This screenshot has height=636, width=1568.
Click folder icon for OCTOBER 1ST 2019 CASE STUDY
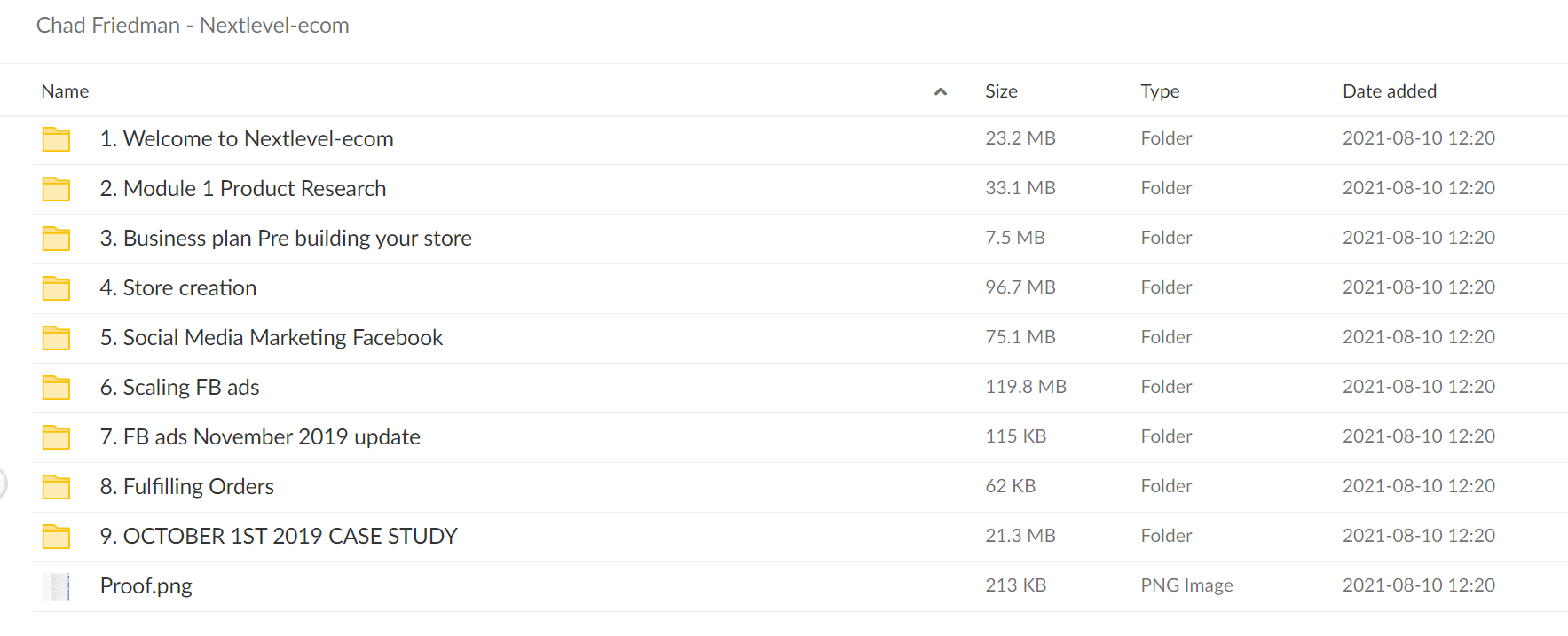pos(56,537)
